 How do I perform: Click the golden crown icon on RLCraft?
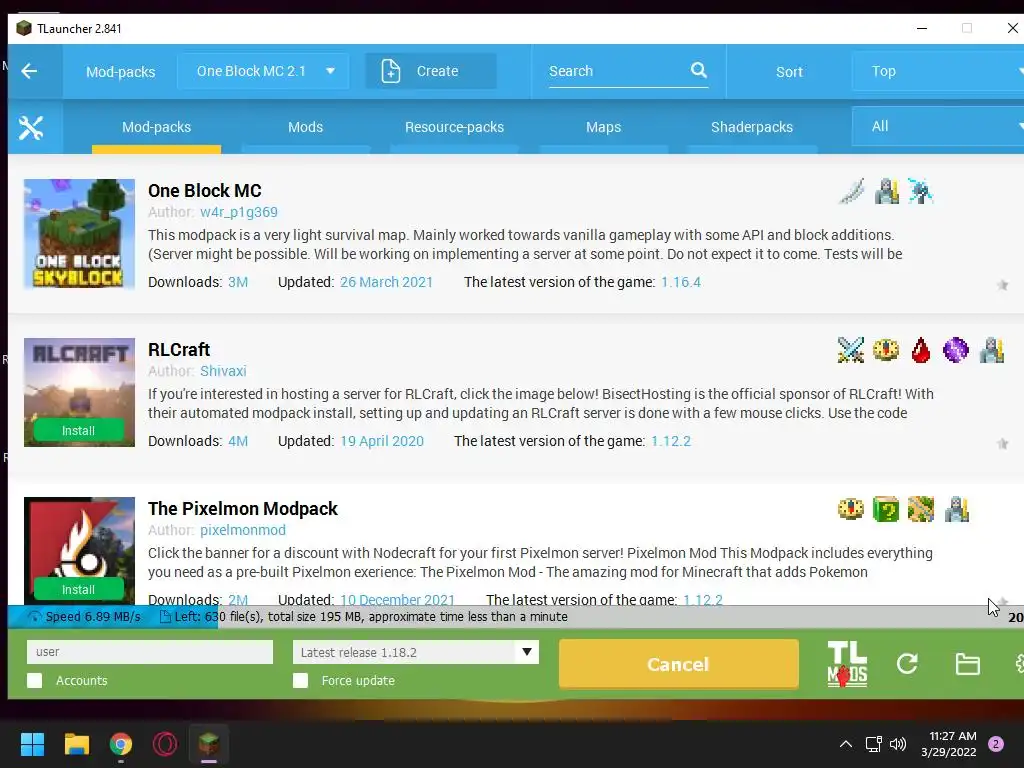pos(886,350)
